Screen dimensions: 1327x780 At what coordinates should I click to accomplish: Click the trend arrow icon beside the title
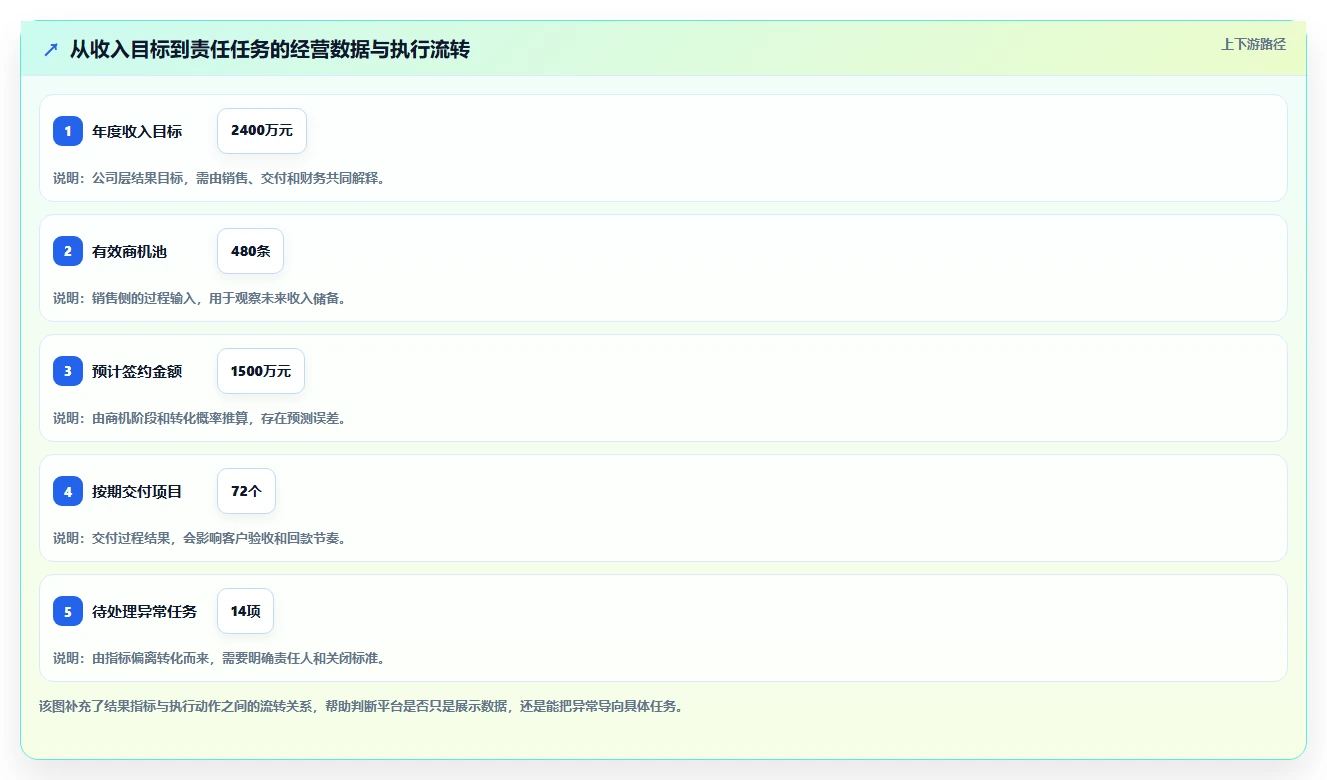pyautogui.click(x=51, y=49)
